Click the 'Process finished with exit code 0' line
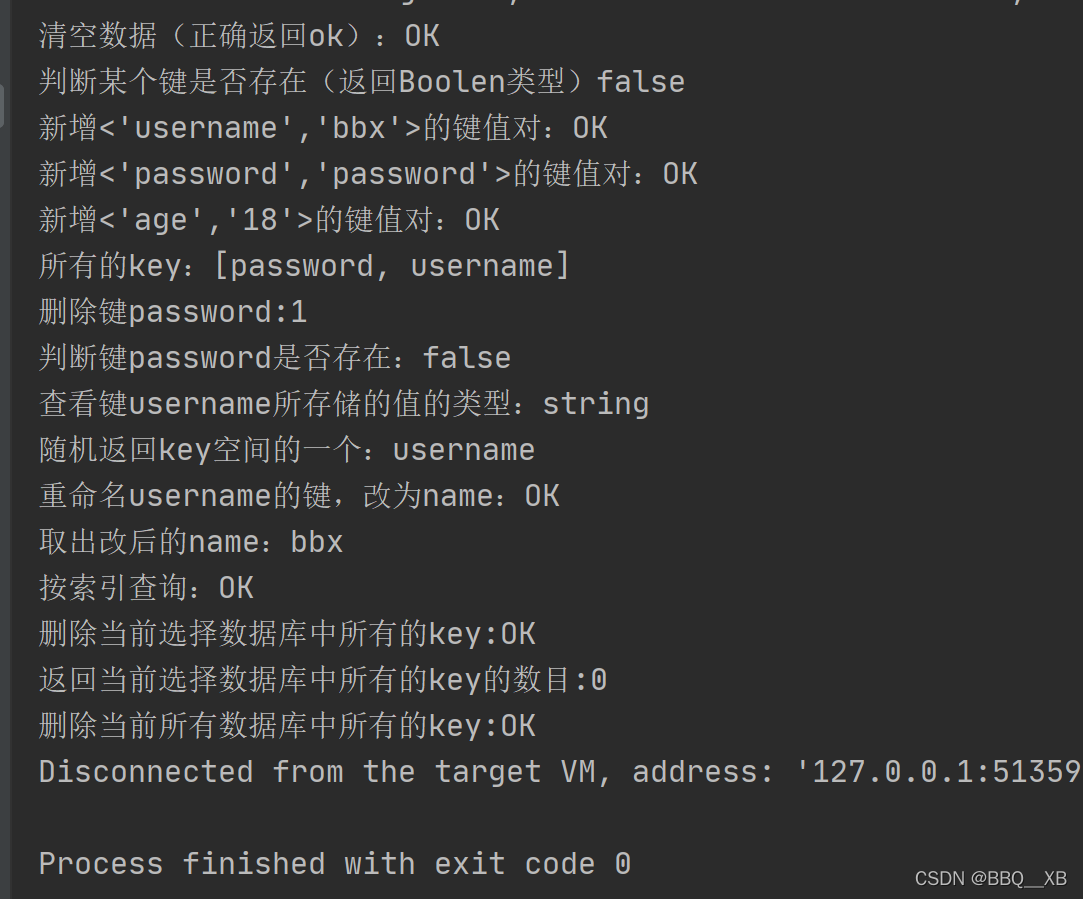Screen dimensions: 1083x899 pyautogui.click(x=334, y=864)
